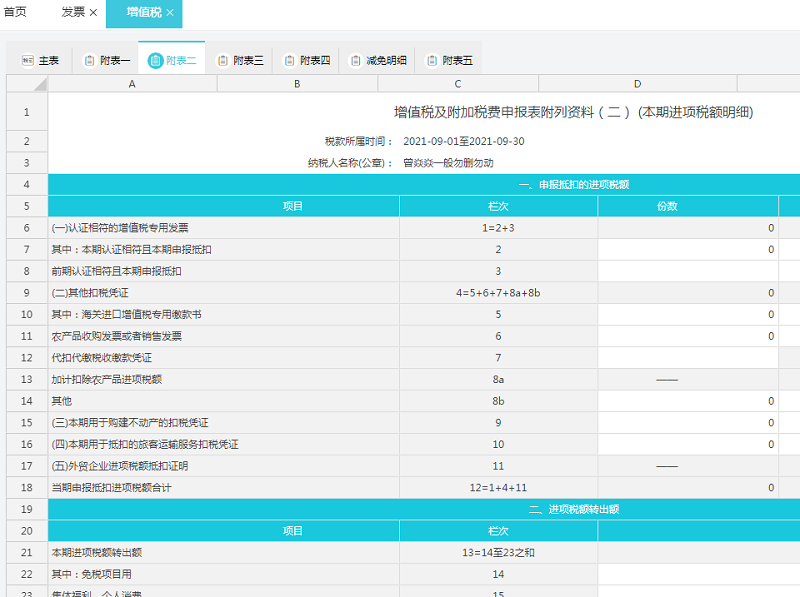
Task: Click the 减免明细 clipboard icon
Action: (355, 61)
